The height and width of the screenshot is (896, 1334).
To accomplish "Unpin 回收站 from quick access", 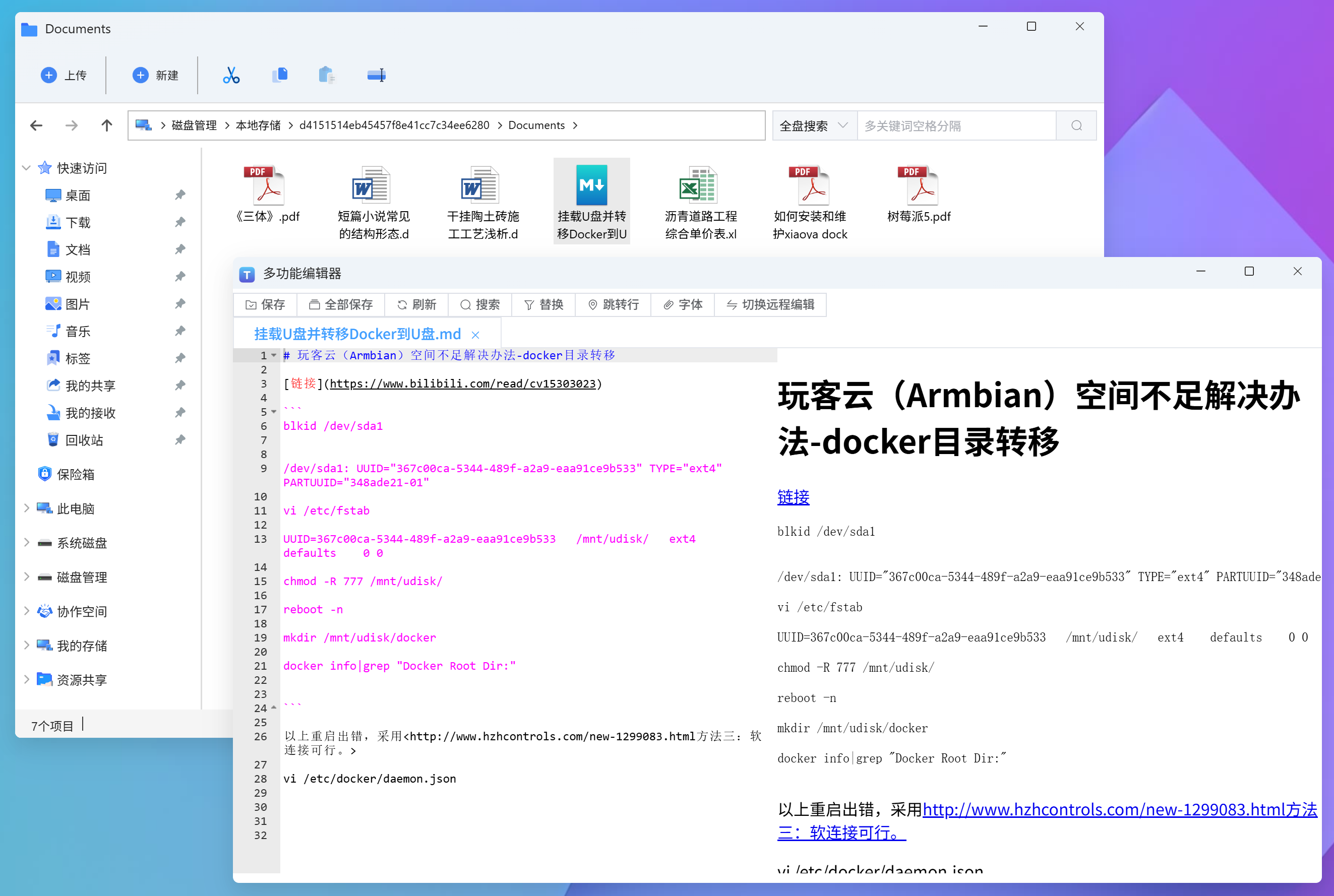I will pos(180,440).
